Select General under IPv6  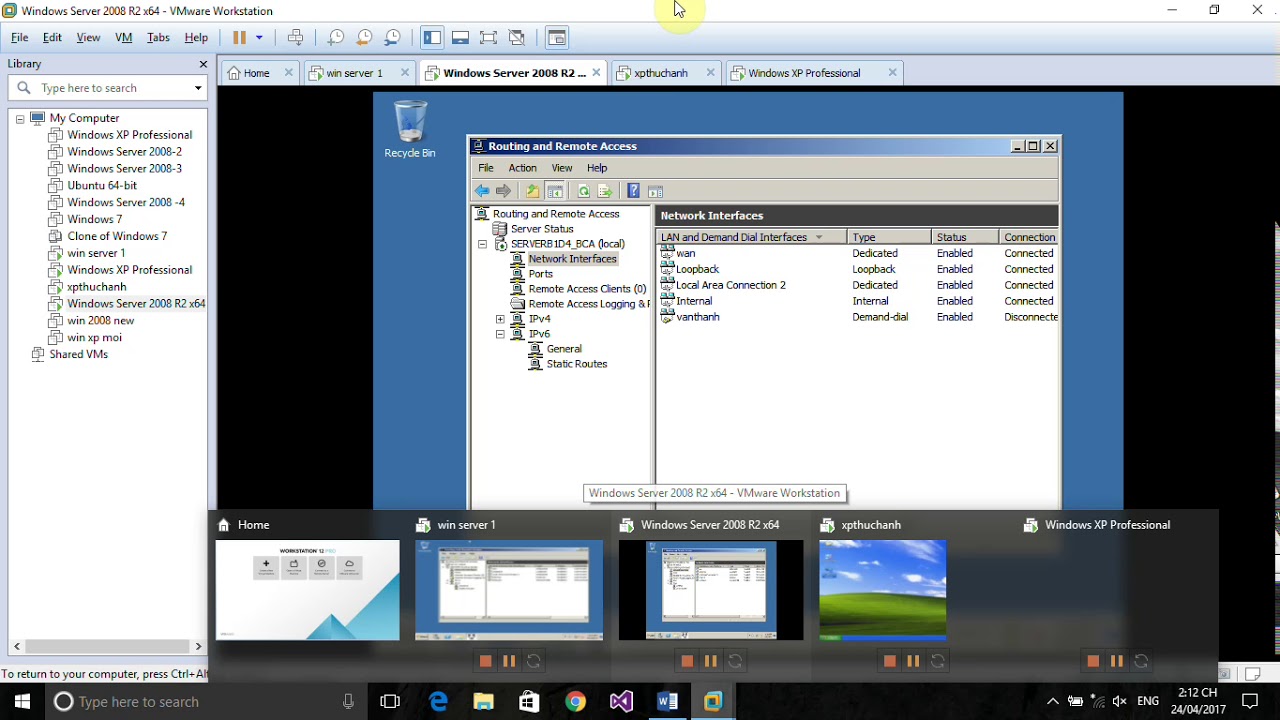564,349
